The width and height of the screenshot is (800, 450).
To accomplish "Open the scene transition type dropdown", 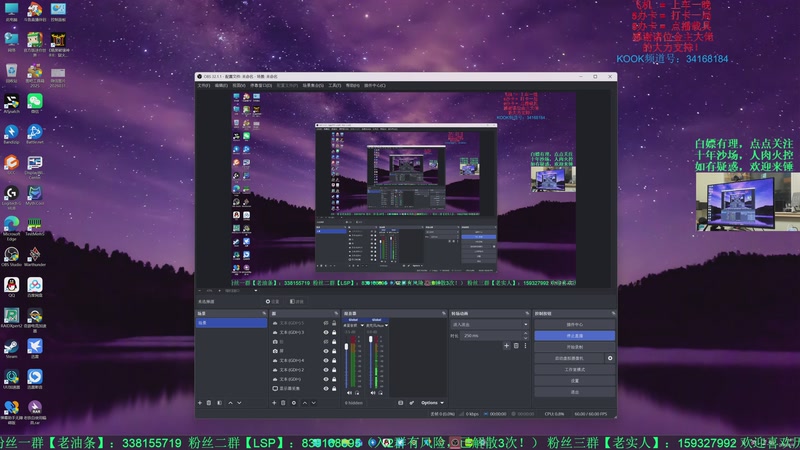I will [x=490, y=324].
